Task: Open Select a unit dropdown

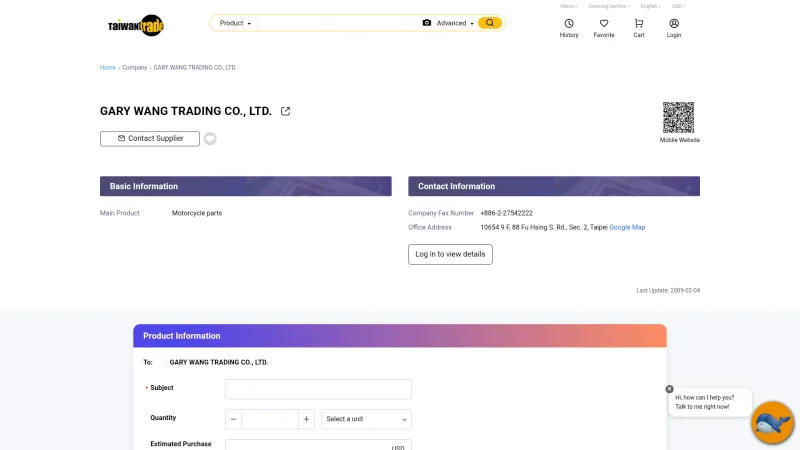Action: 366,419
